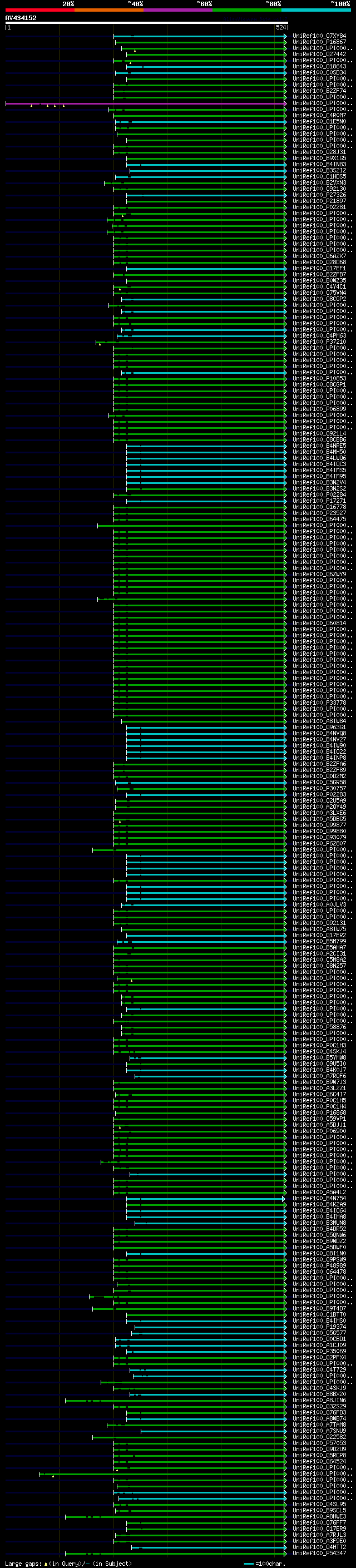Select hit label UniRef100_Q64524
The image size is (356, 1568).
pos(319,1461)
